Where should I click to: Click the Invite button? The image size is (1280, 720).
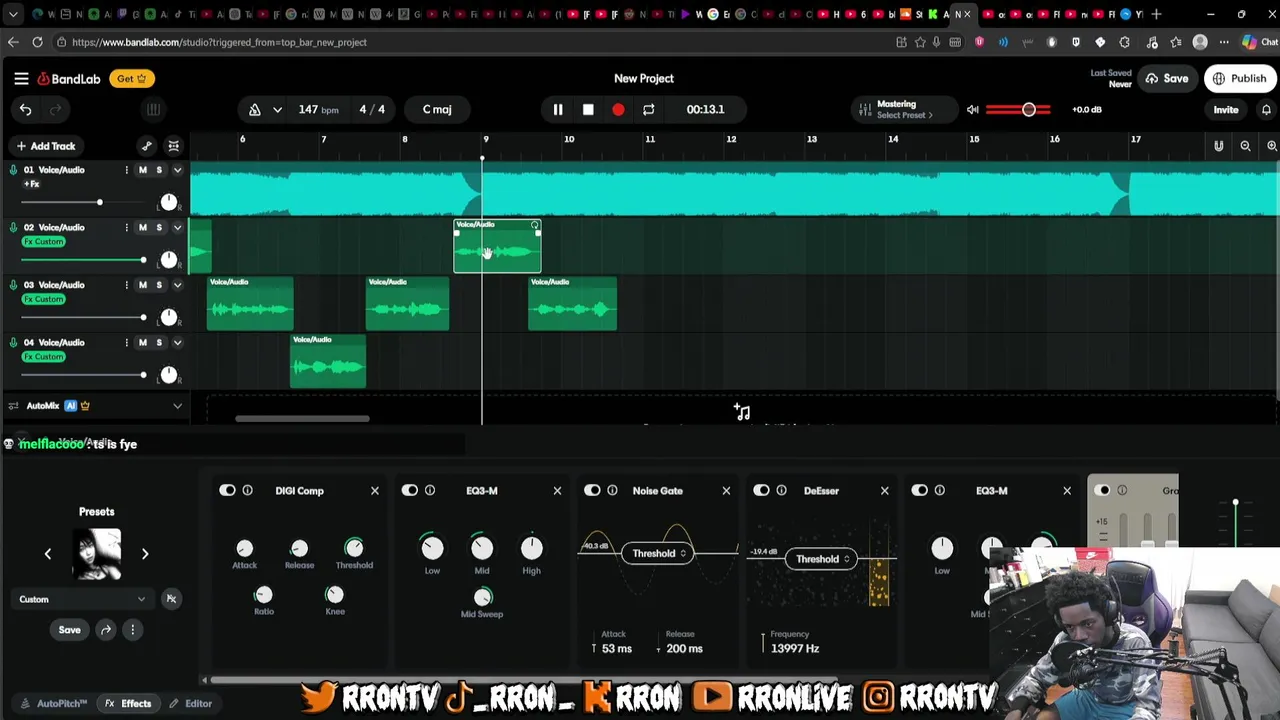pyautogui.click(x=1226, y=110)
